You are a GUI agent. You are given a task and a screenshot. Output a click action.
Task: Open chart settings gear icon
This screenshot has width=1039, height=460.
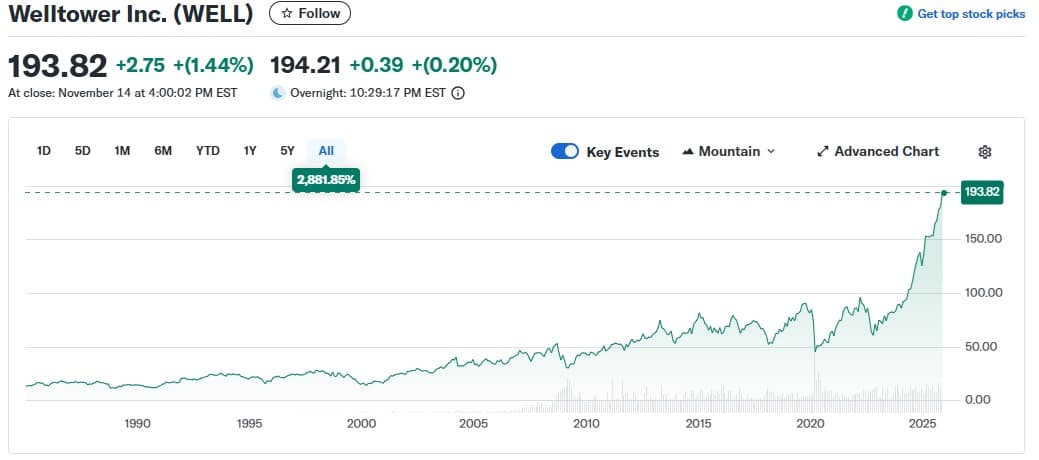click(985, 152)
